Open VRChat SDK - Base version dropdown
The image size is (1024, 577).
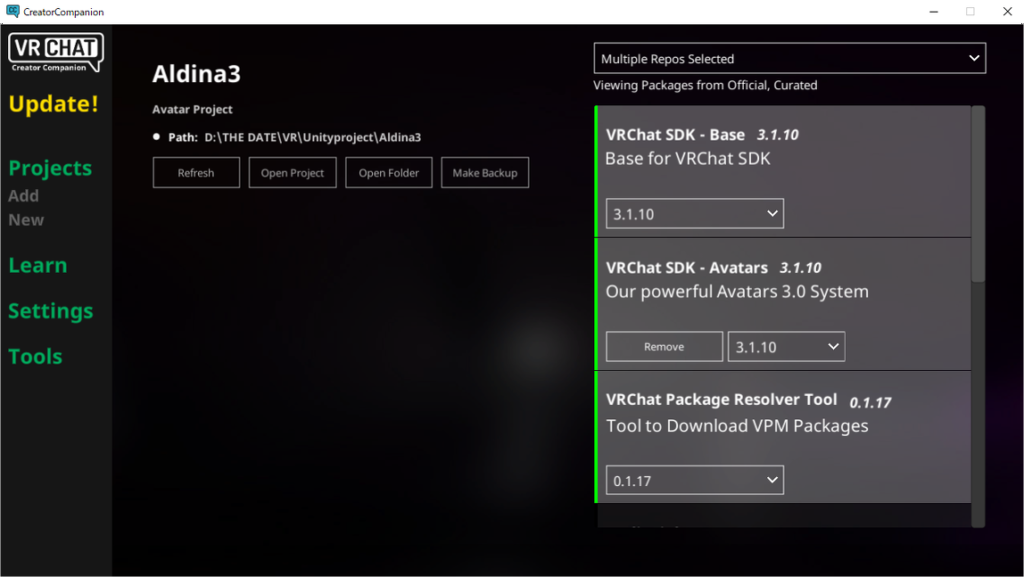coord(695,214)
